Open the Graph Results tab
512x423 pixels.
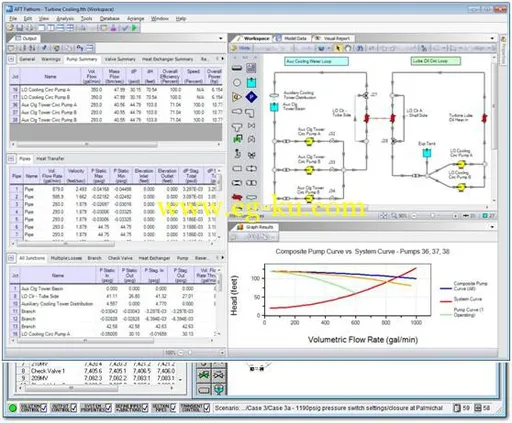pyautogui.click(x=255, y=227)
